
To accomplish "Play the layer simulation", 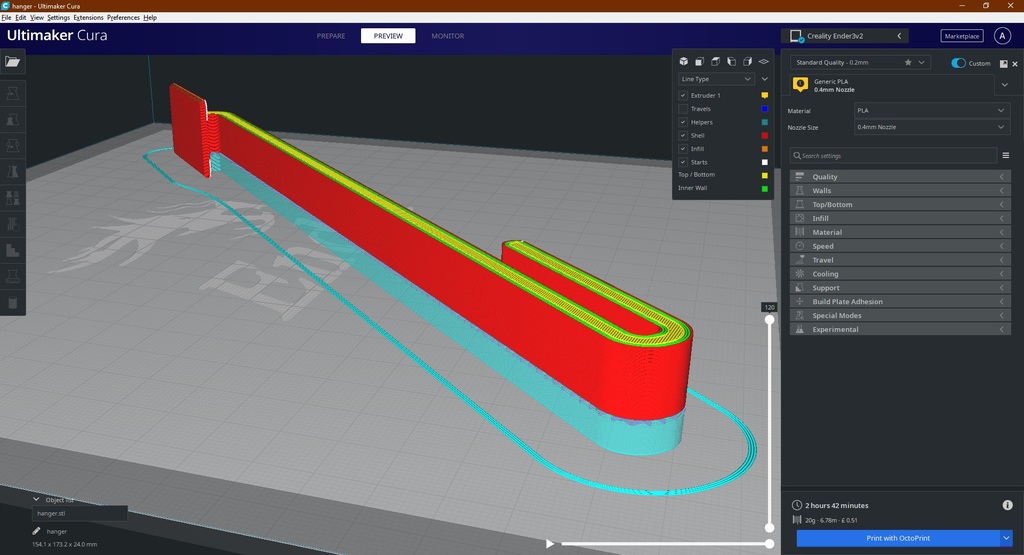I will tap(550, 543).
